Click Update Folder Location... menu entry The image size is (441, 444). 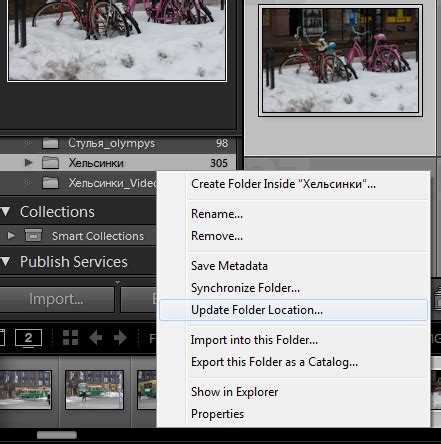click(x=293, y=310)
